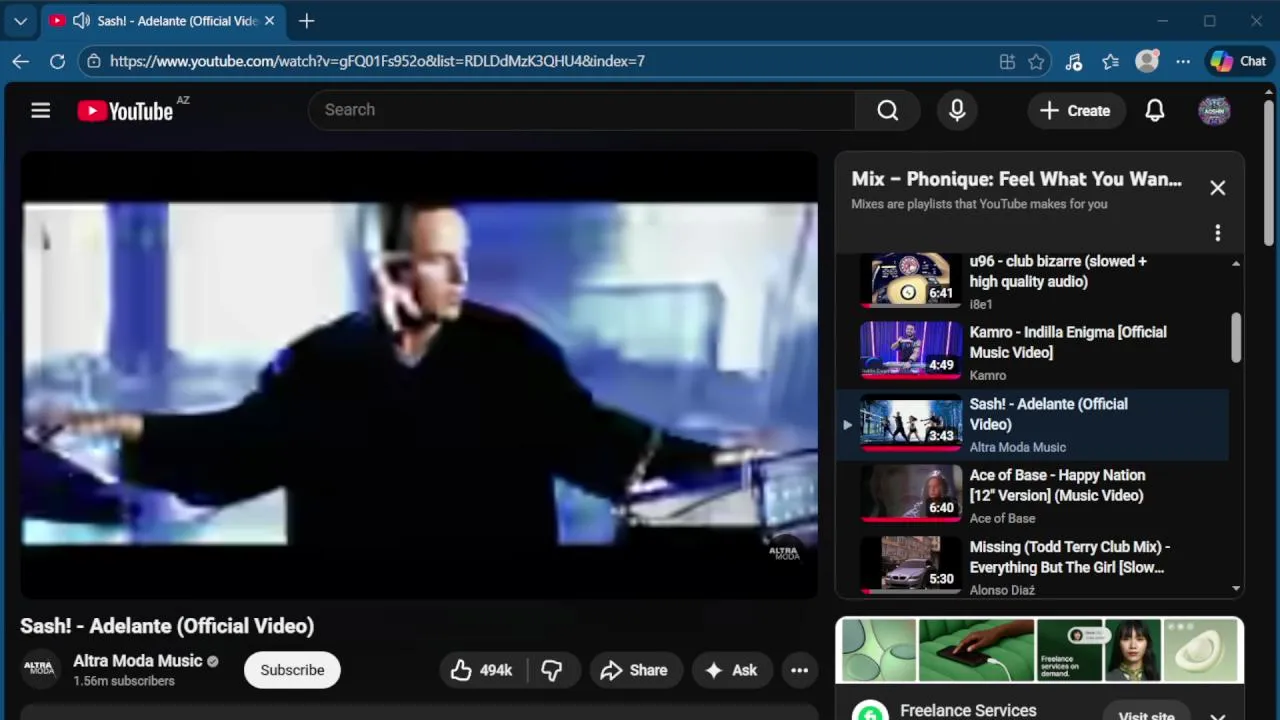Click Visit site on the ad
Image resolution: width=1280 pixels, height=720 pixels.
(x=1146, y=715)
